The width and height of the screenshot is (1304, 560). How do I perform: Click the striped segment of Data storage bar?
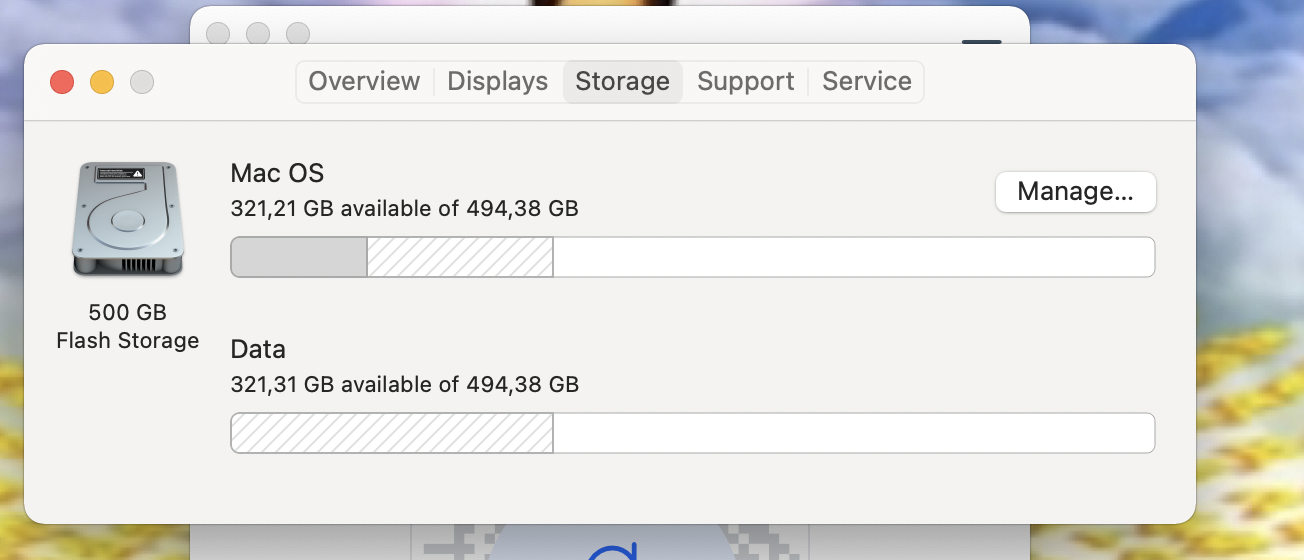click(x=392, y=433)
